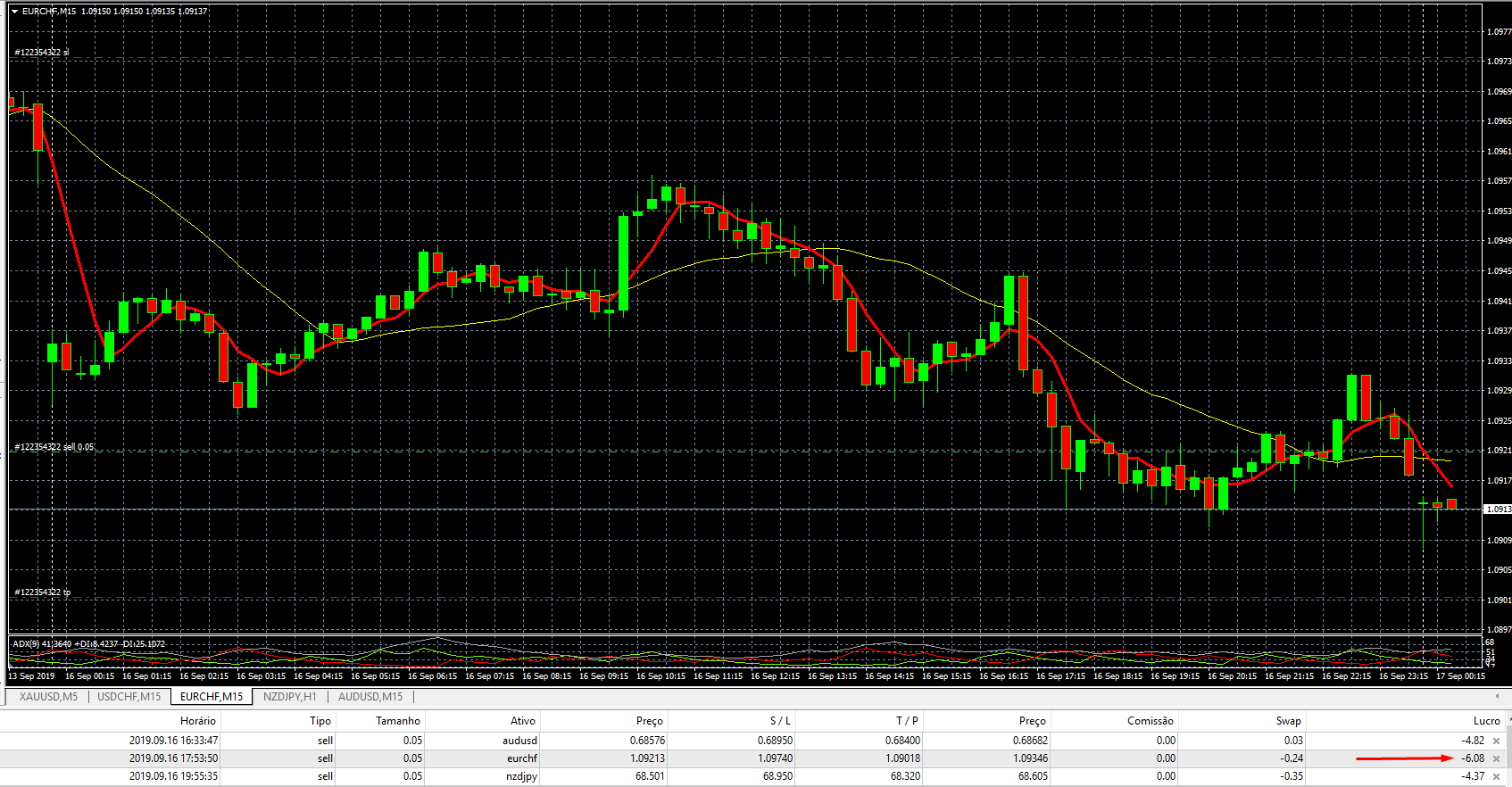Click the take profit value 0.68400

pyautogui.click(x=902, y=741)
